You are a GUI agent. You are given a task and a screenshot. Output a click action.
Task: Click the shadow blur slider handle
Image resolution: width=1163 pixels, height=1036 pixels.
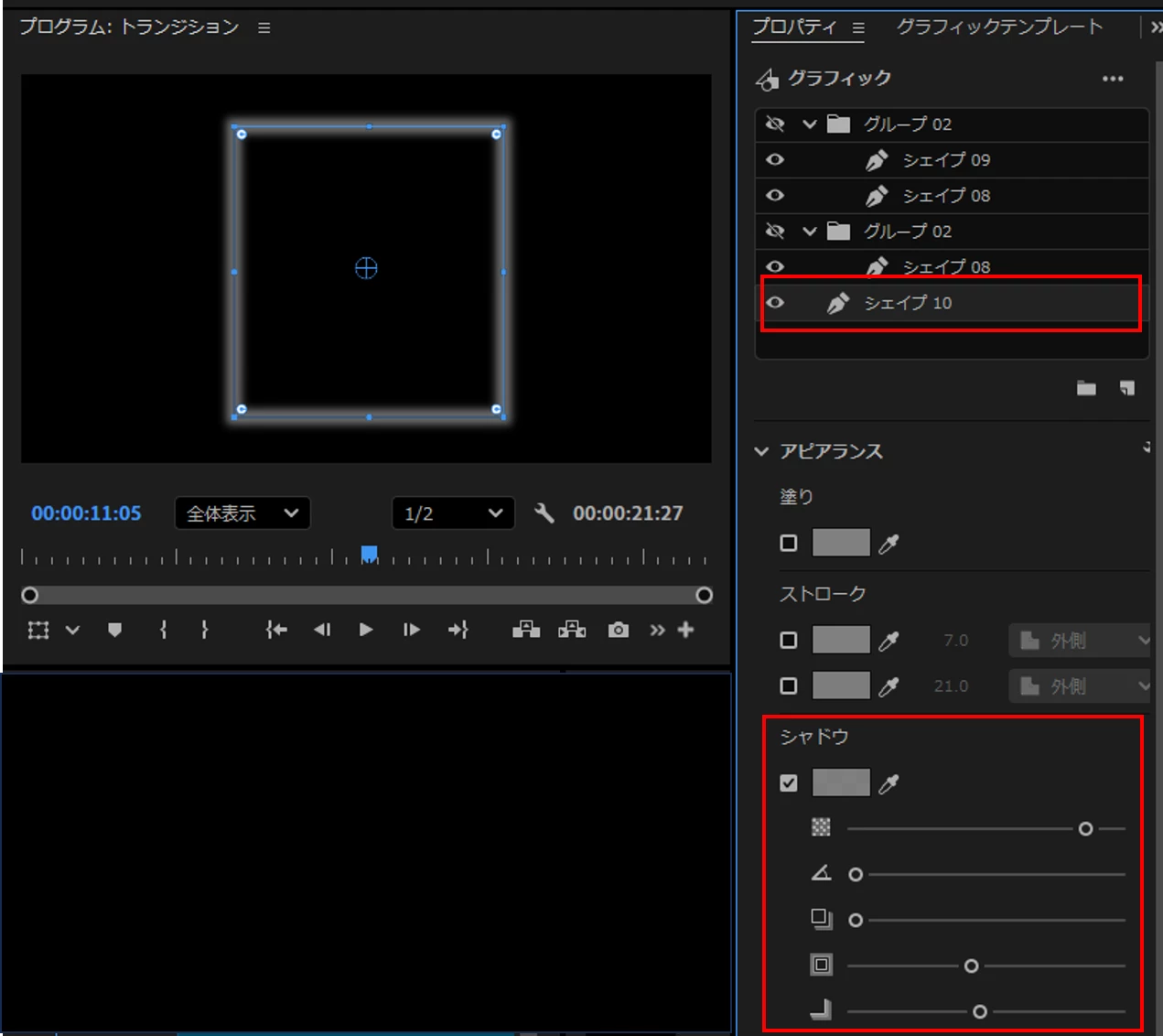pyautogui.click(x=980, y=1012)
